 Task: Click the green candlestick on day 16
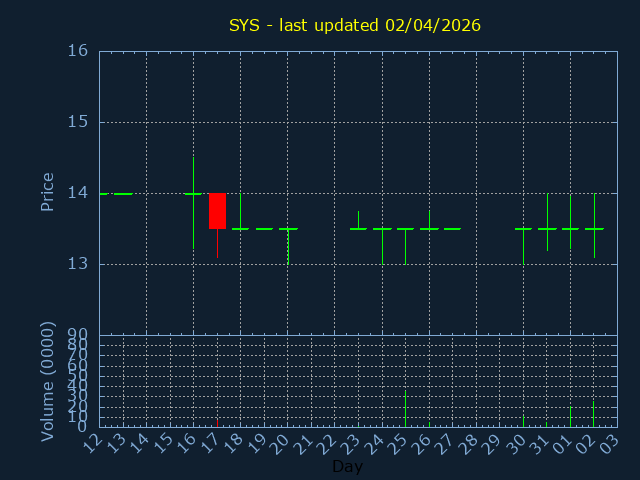193,194
